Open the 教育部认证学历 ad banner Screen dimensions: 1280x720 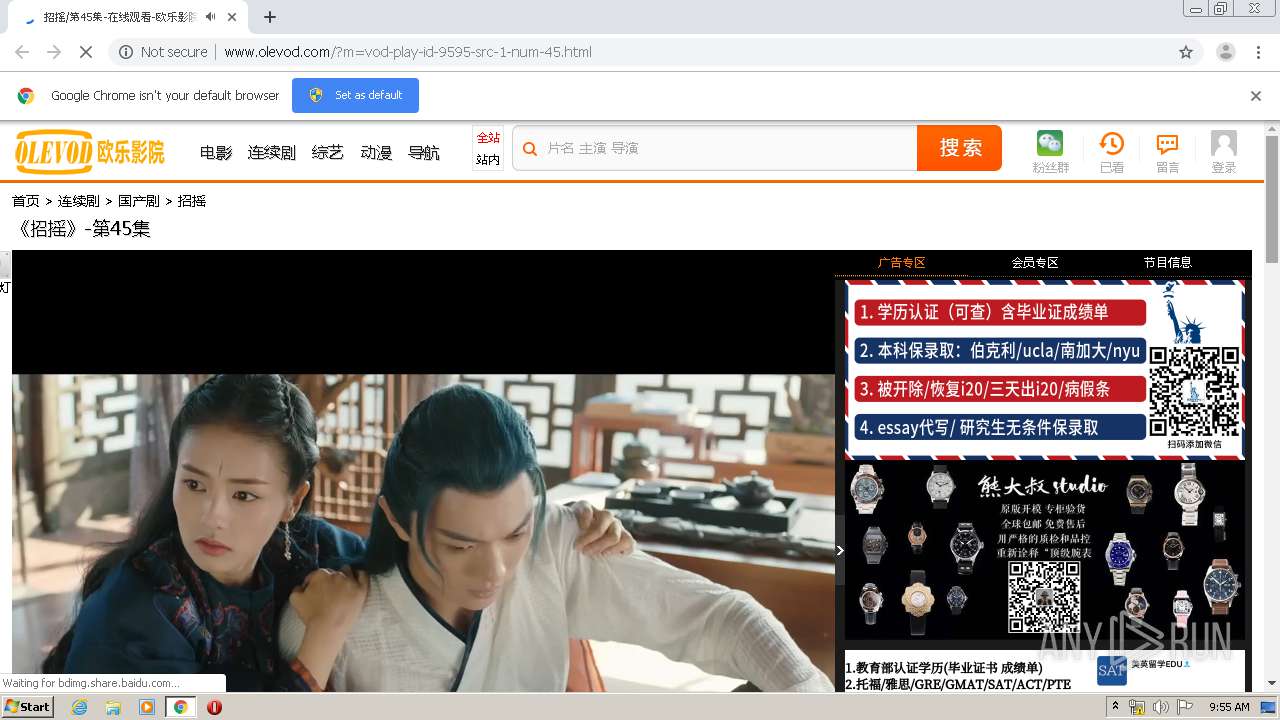tap(1045, 671)
